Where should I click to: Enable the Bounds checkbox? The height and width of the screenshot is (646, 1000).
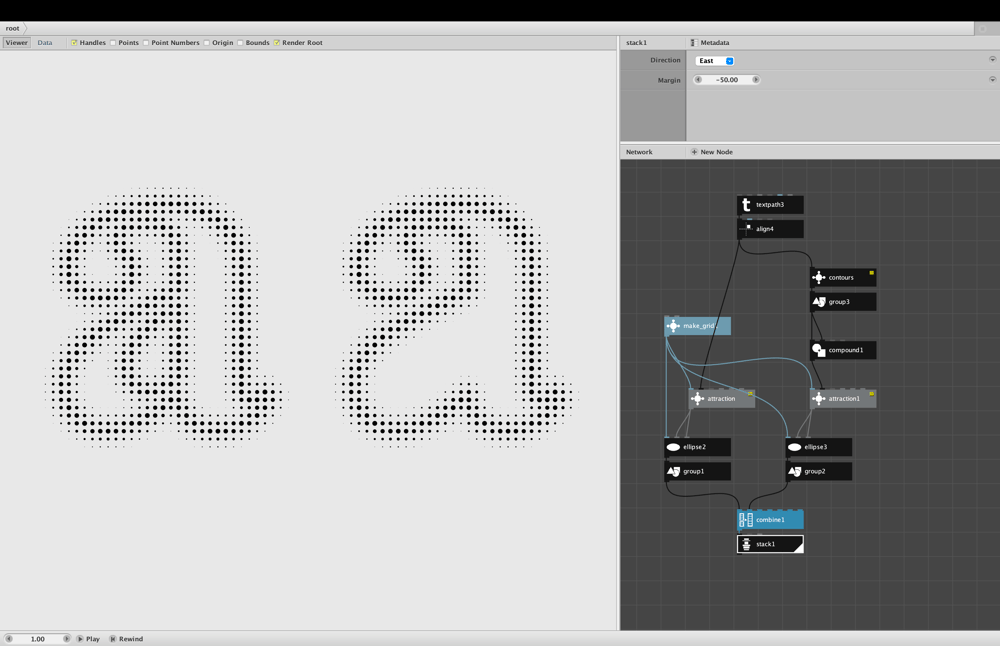240,43
